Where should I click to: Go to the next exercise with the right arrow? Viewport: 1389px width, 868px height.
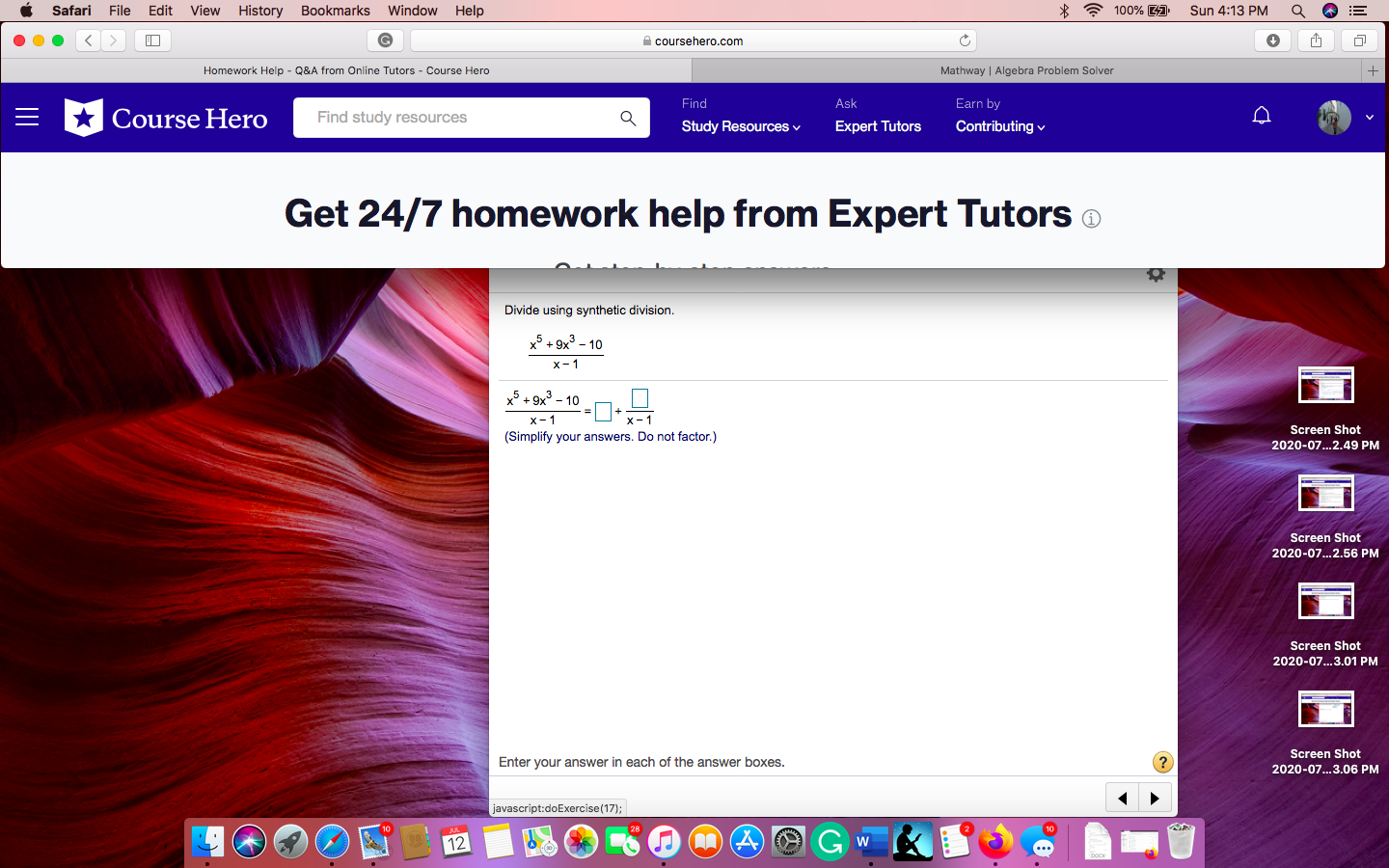pos(1155,798)
